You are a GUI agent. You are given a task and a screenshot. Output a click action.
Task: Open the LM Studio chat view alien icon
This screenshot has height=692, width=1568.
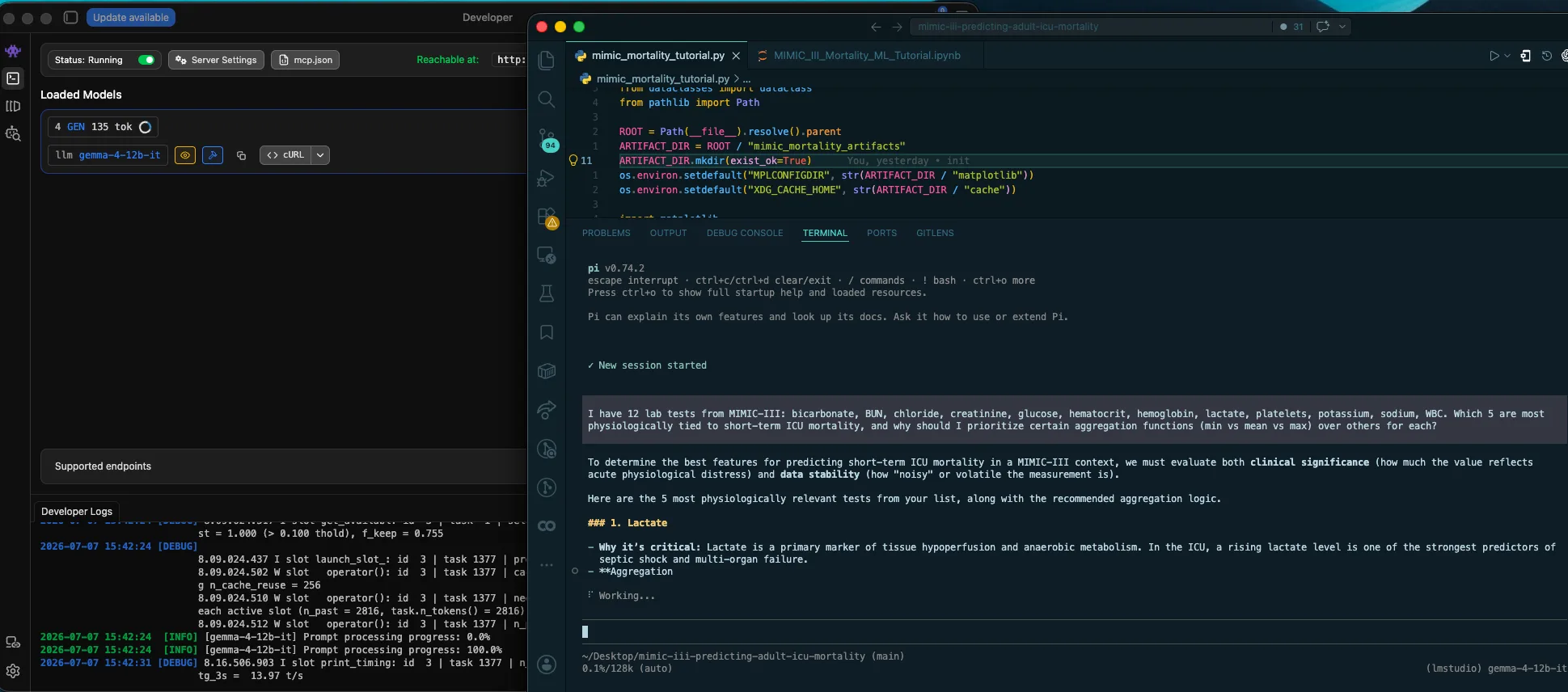[x=13, y=51]
